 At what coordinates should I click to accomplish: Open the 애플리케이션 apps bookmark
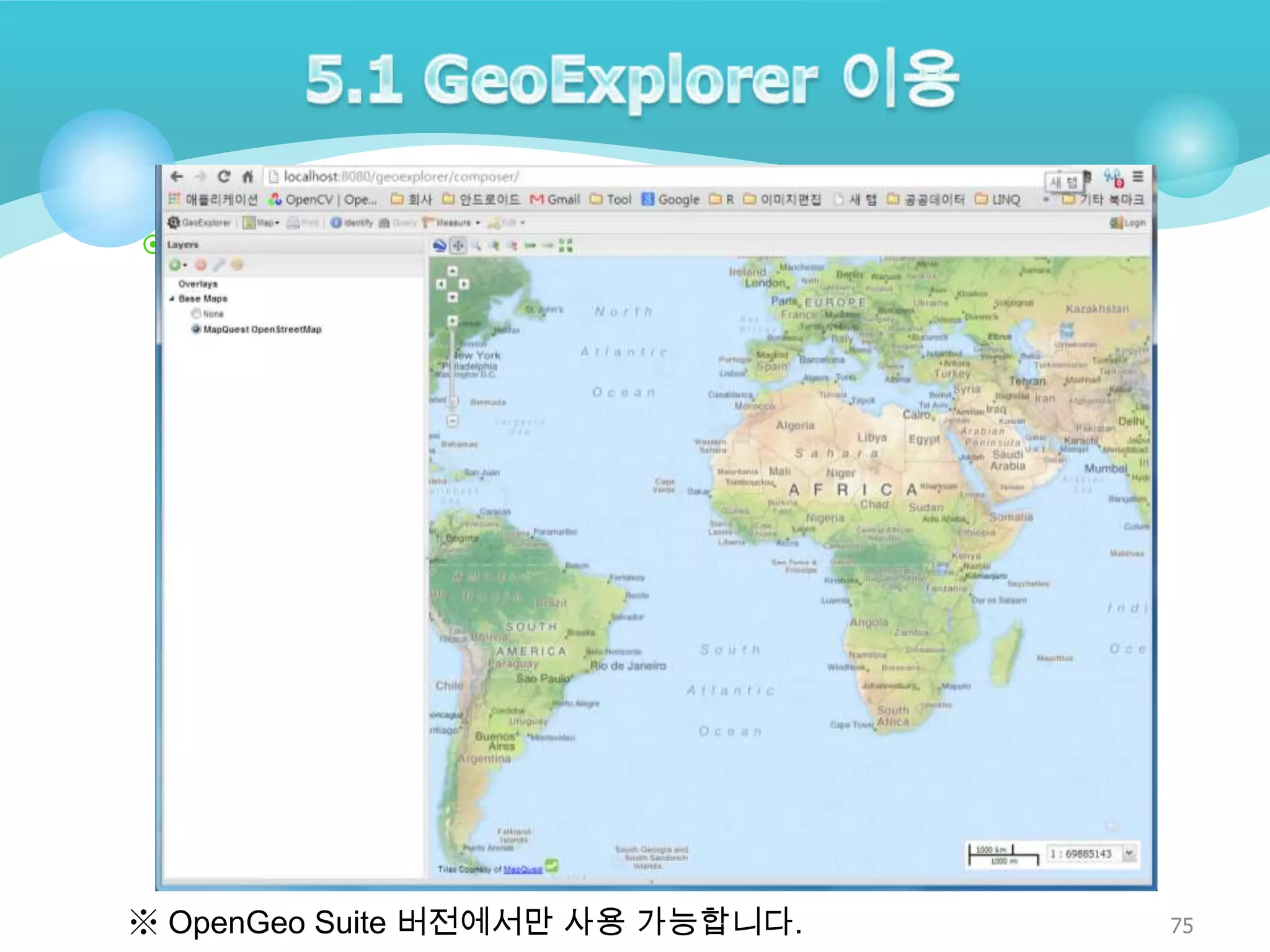click(x=213, y=200)
